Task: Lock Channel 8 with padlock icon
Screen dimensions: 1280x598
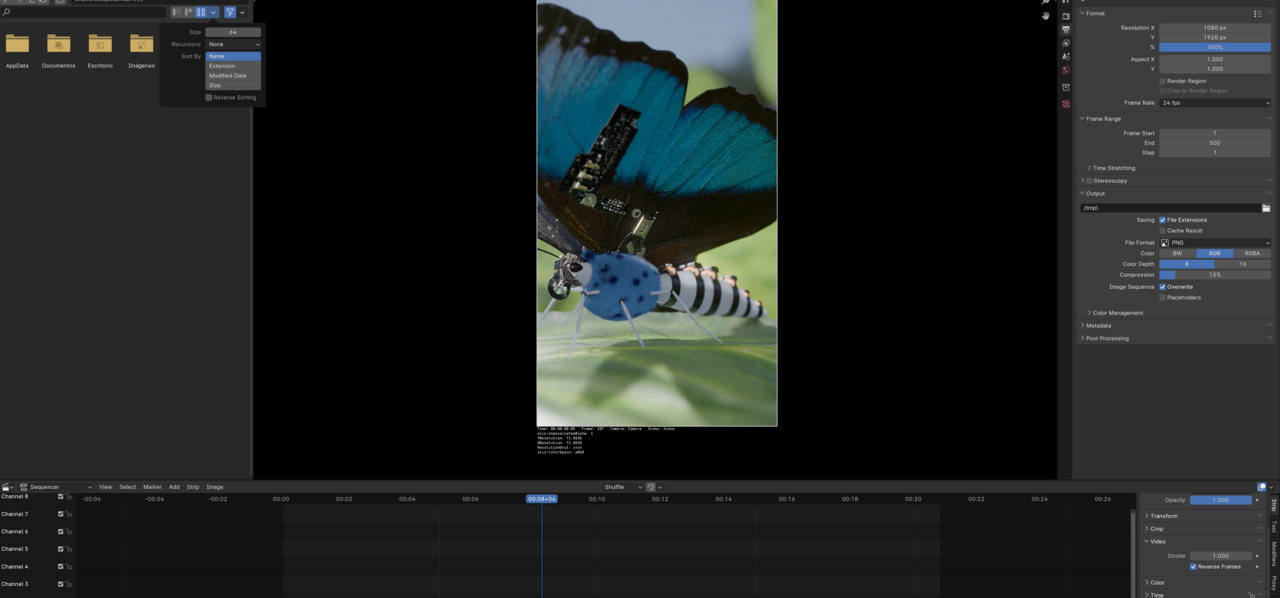Action: [x=69, y=497]
